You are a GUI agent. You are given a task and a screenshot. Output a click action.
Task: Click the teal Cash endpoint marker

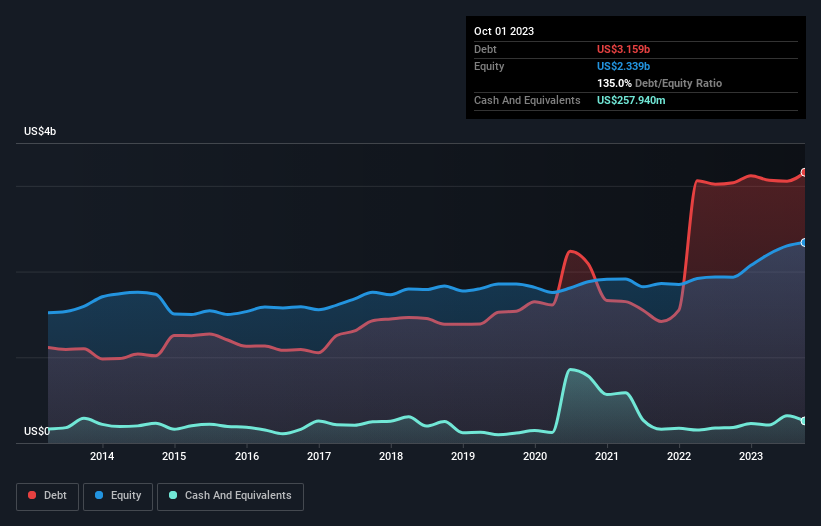(x=804, y=421)
